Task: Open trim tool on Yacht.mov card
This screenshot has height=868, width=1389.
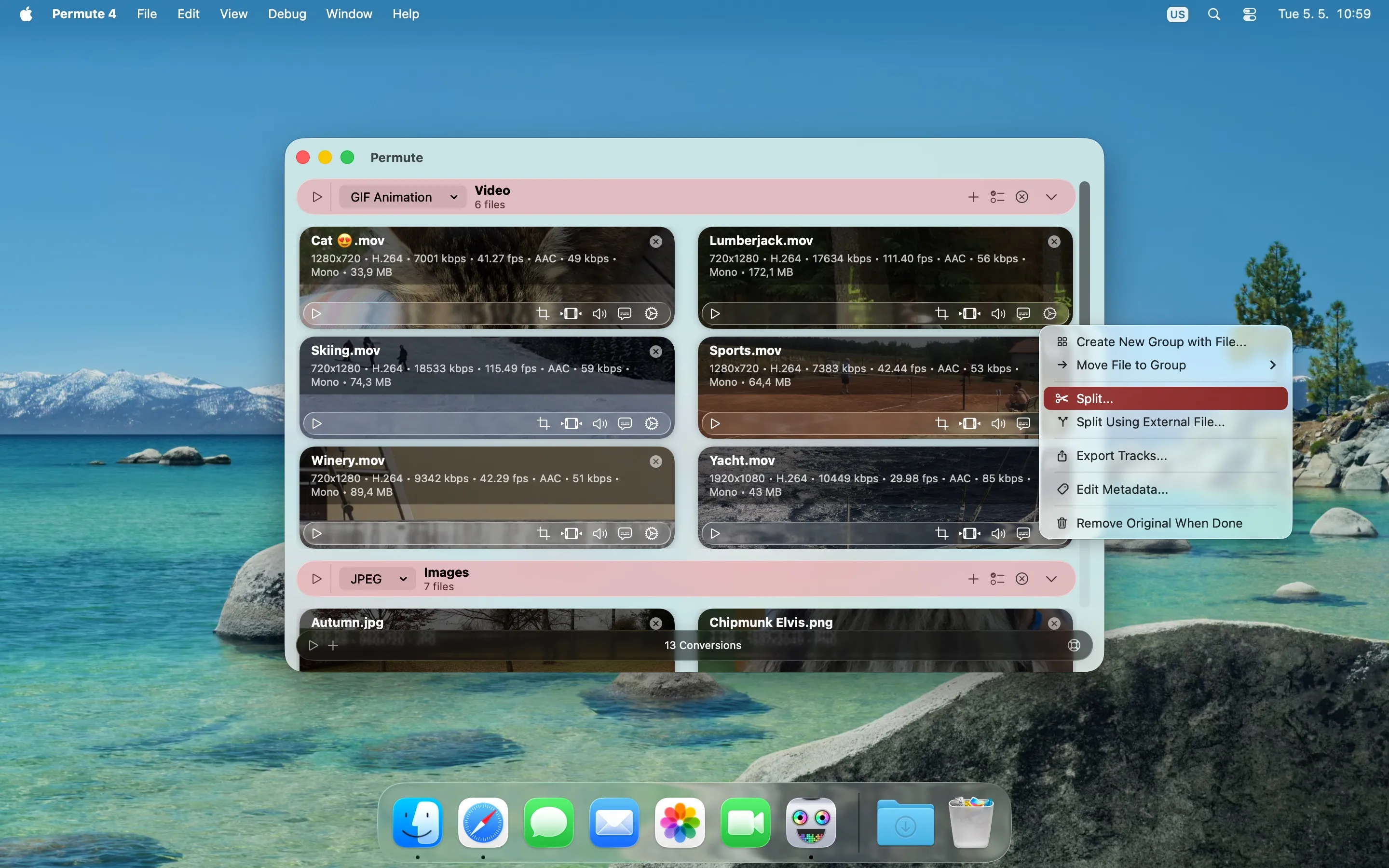Action: 970,534
